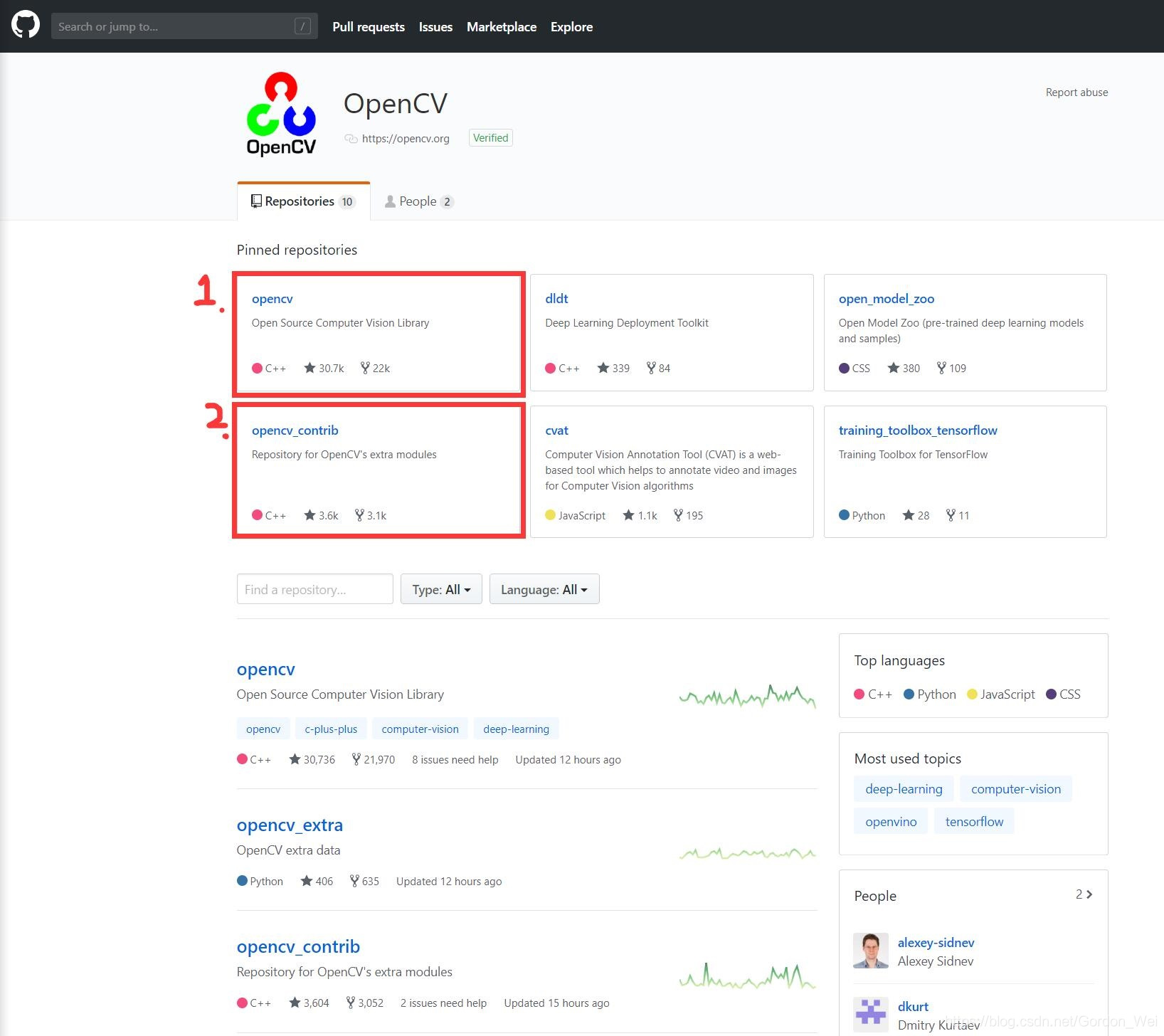Click the C++ language color dot on opencv
The height and width of the screenshot is (1036, 1164).
point(242,759)
